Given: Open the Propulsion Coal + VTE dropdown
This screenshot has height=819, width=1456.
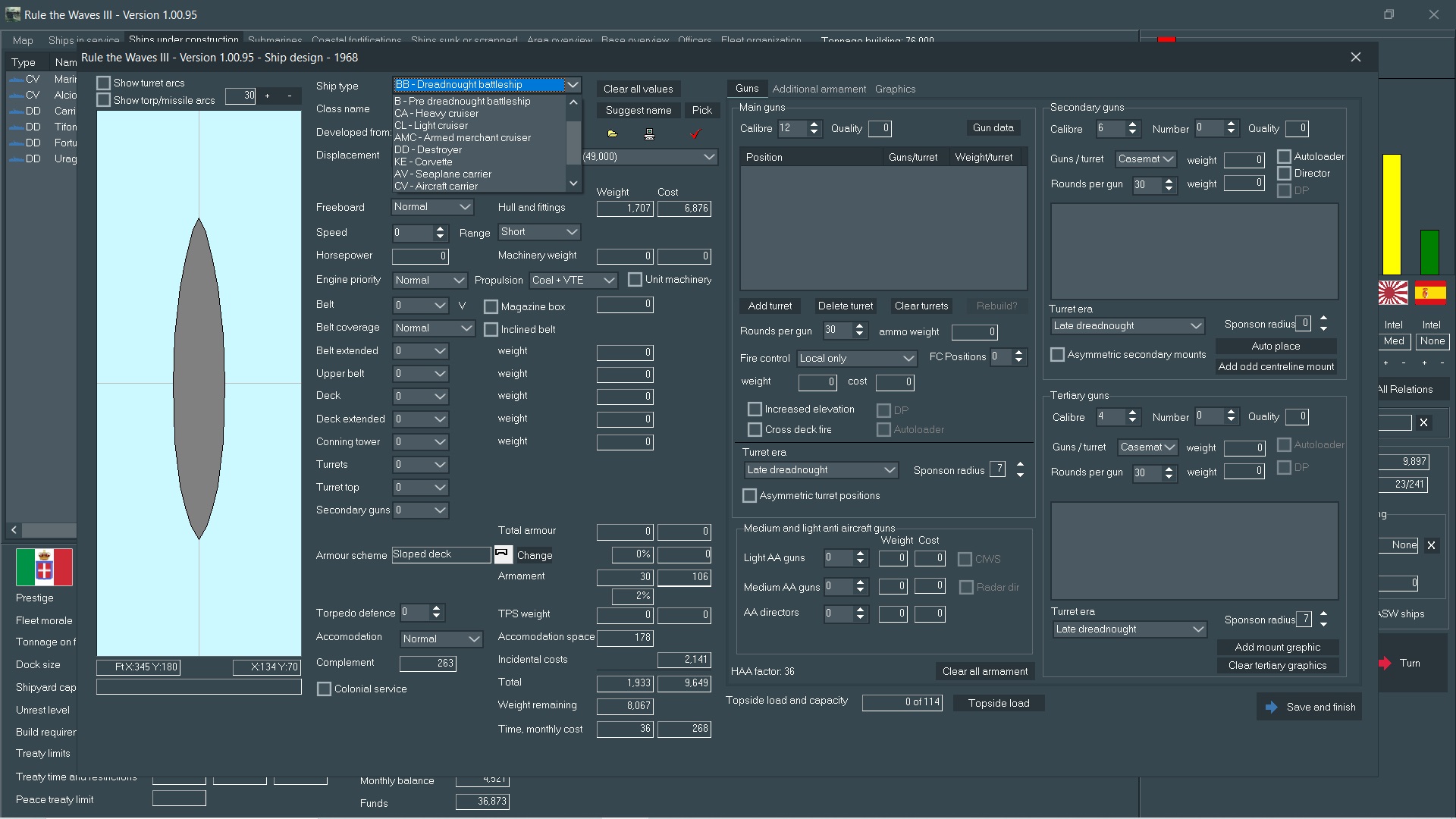Looking at the screenshot, I should [x=573, y=281].
